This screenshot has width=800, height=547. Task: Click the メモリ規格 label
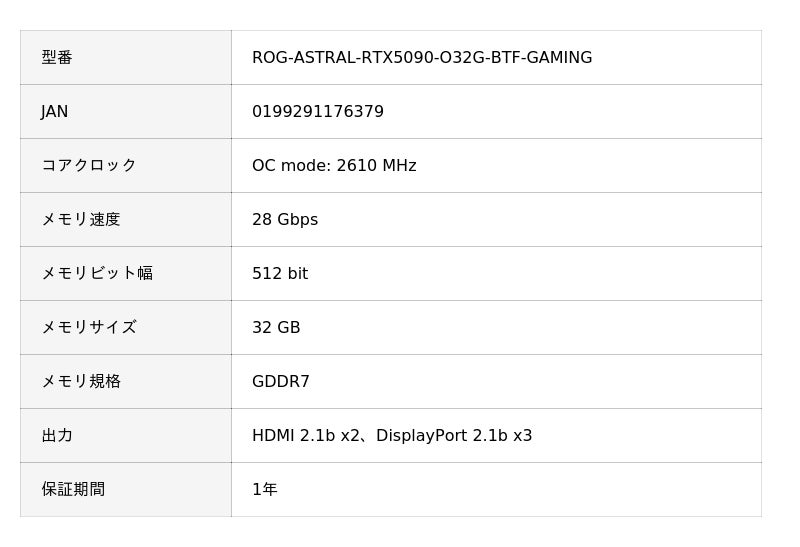point(80,382)
